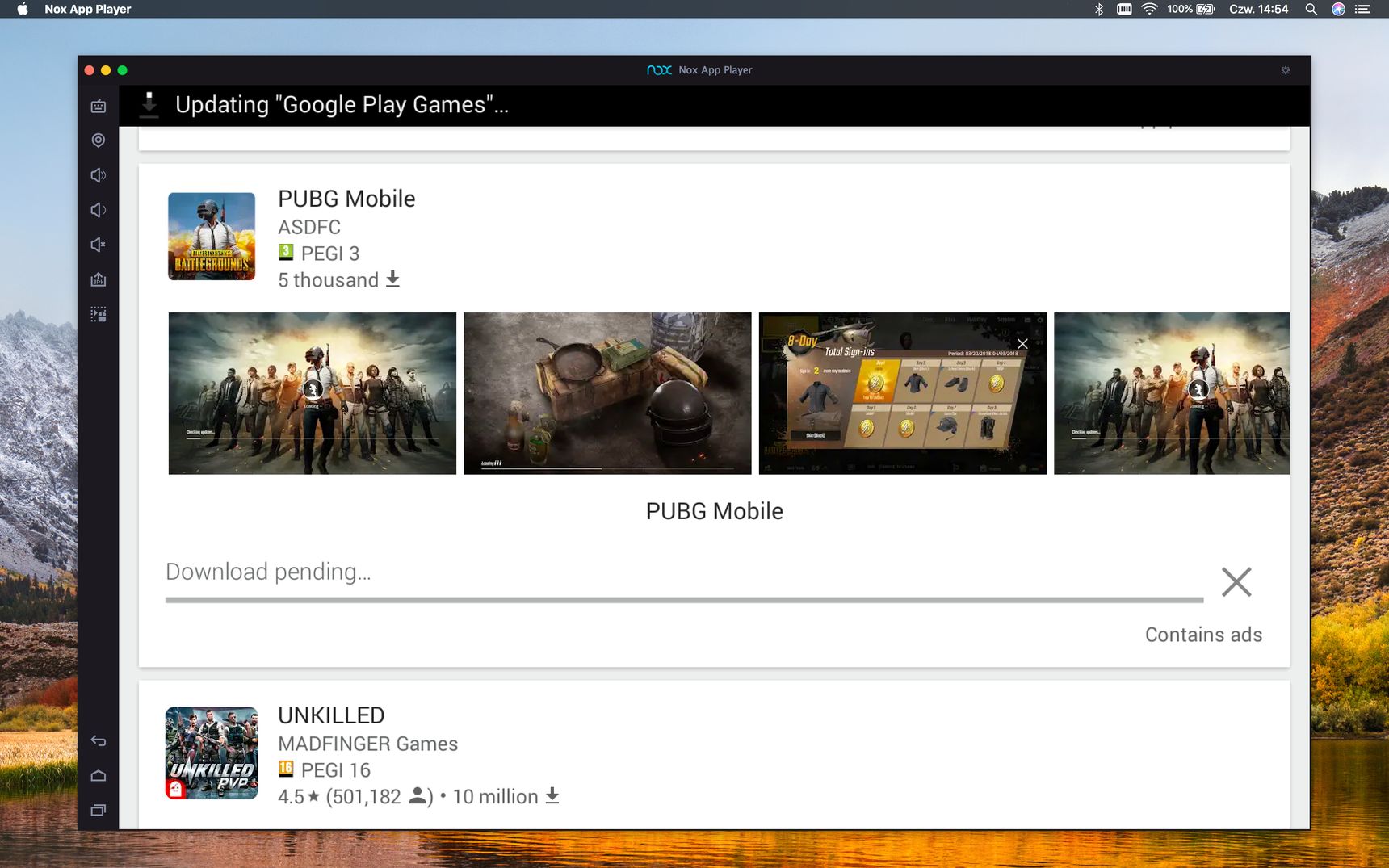
Task: Cancel the PUBG Mobile pending download
Action: [x=1236, y=581]
